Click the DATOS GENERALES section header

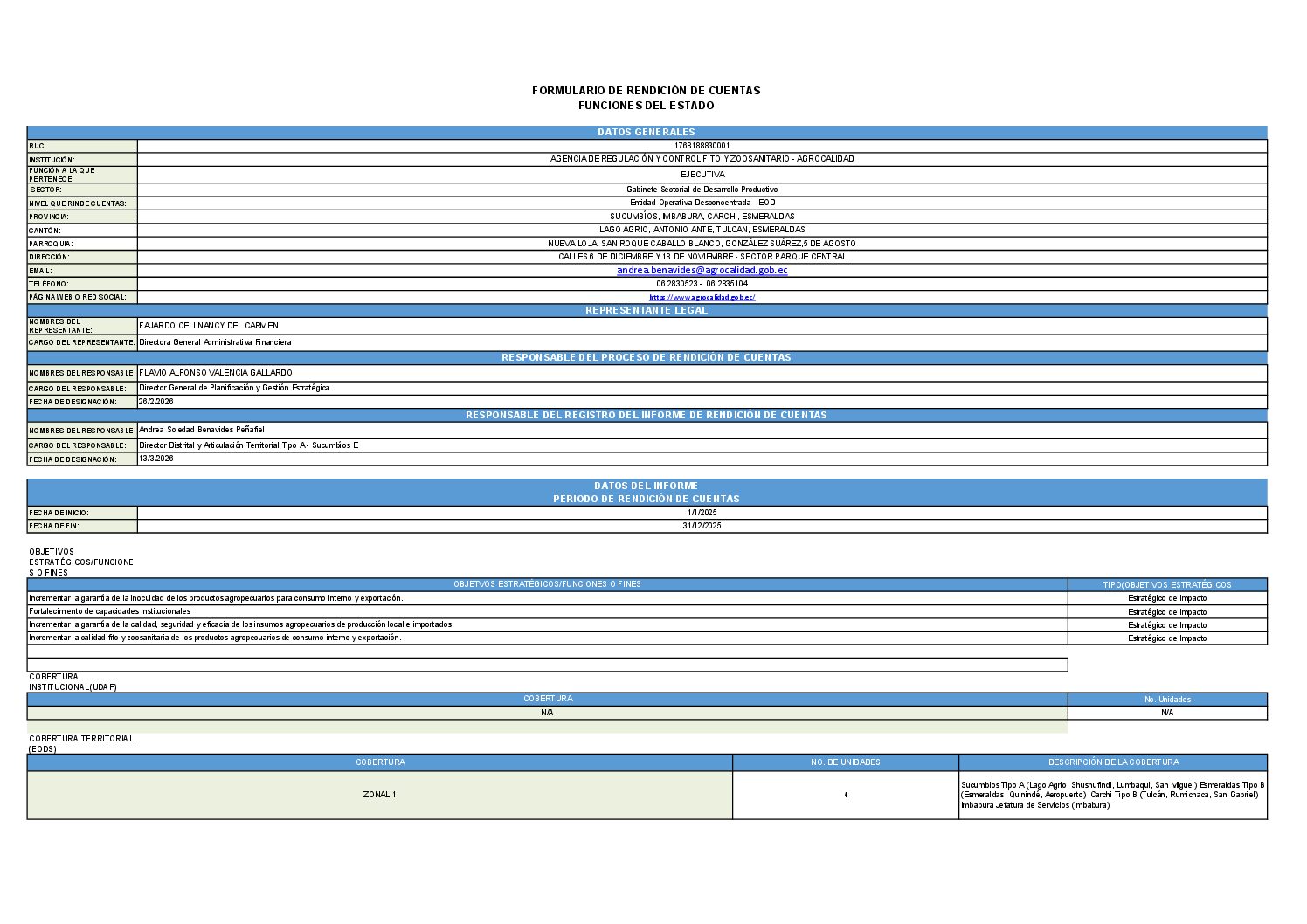(x=647, y=132)
